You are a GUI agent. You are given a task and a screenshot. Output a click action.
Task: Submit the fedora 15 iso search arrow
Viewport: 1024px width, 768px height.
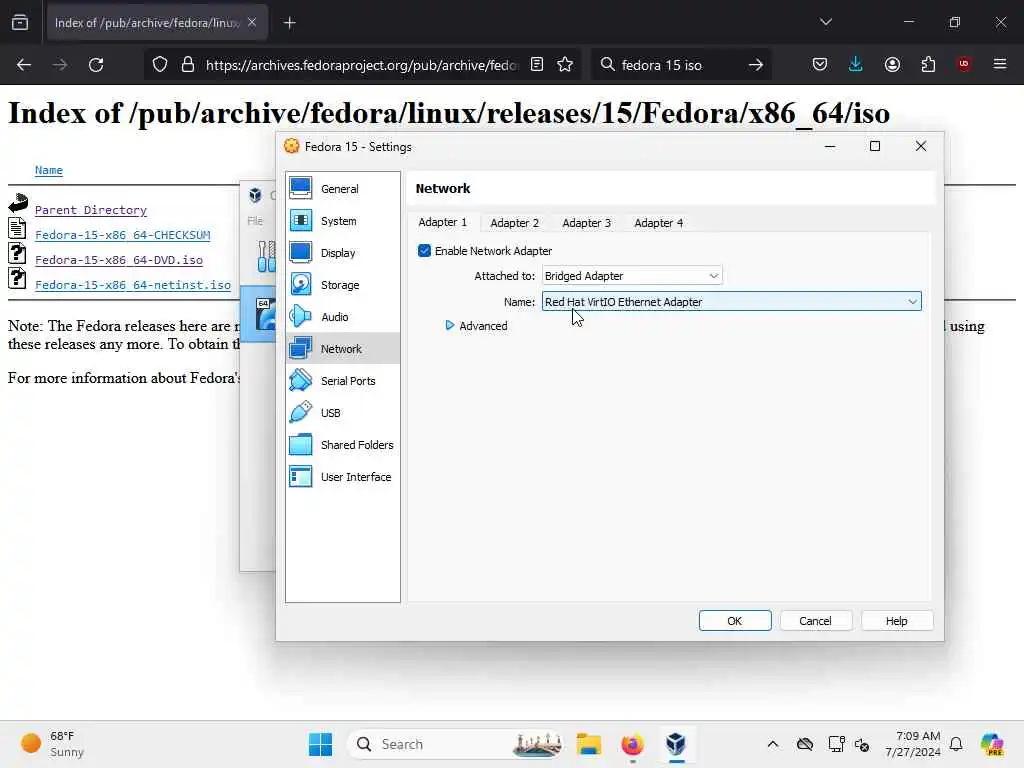pos(756,65)
